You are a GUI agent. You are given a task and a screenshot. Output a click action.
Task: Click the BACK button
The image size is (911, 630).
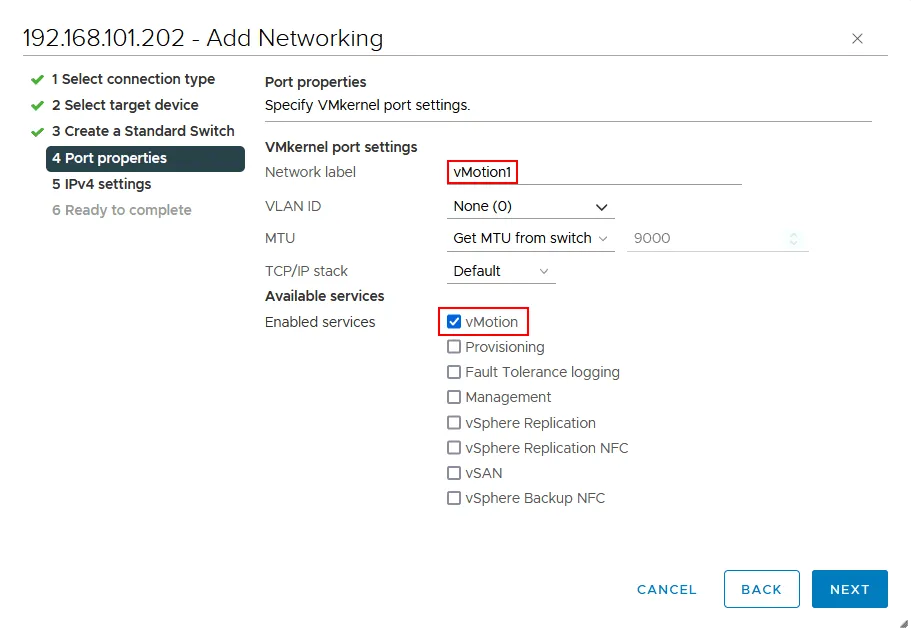pos(761,589)
